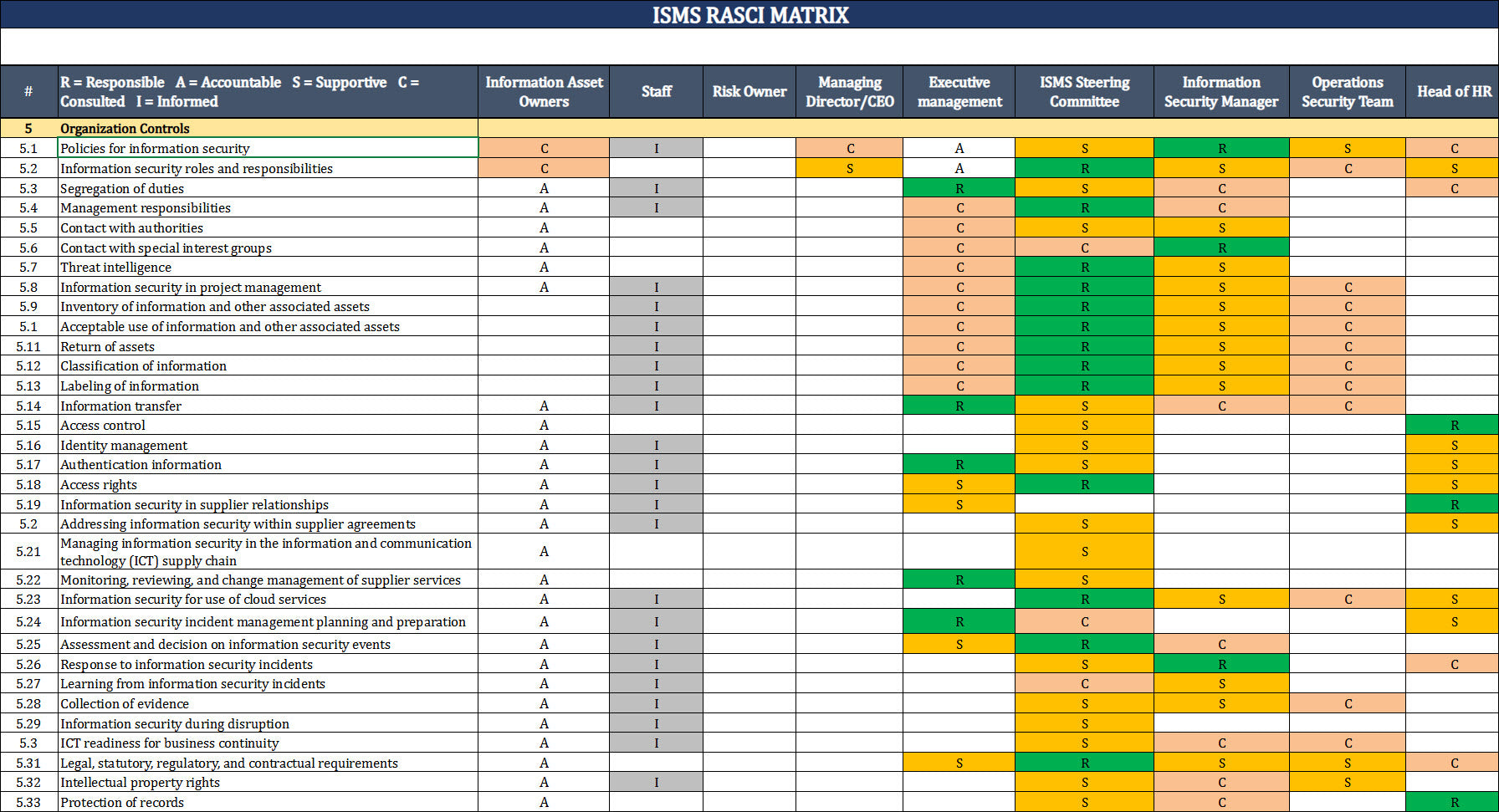Click the RASCI legend header cell
Screen dimensions: 1499x812
point(268,92)
